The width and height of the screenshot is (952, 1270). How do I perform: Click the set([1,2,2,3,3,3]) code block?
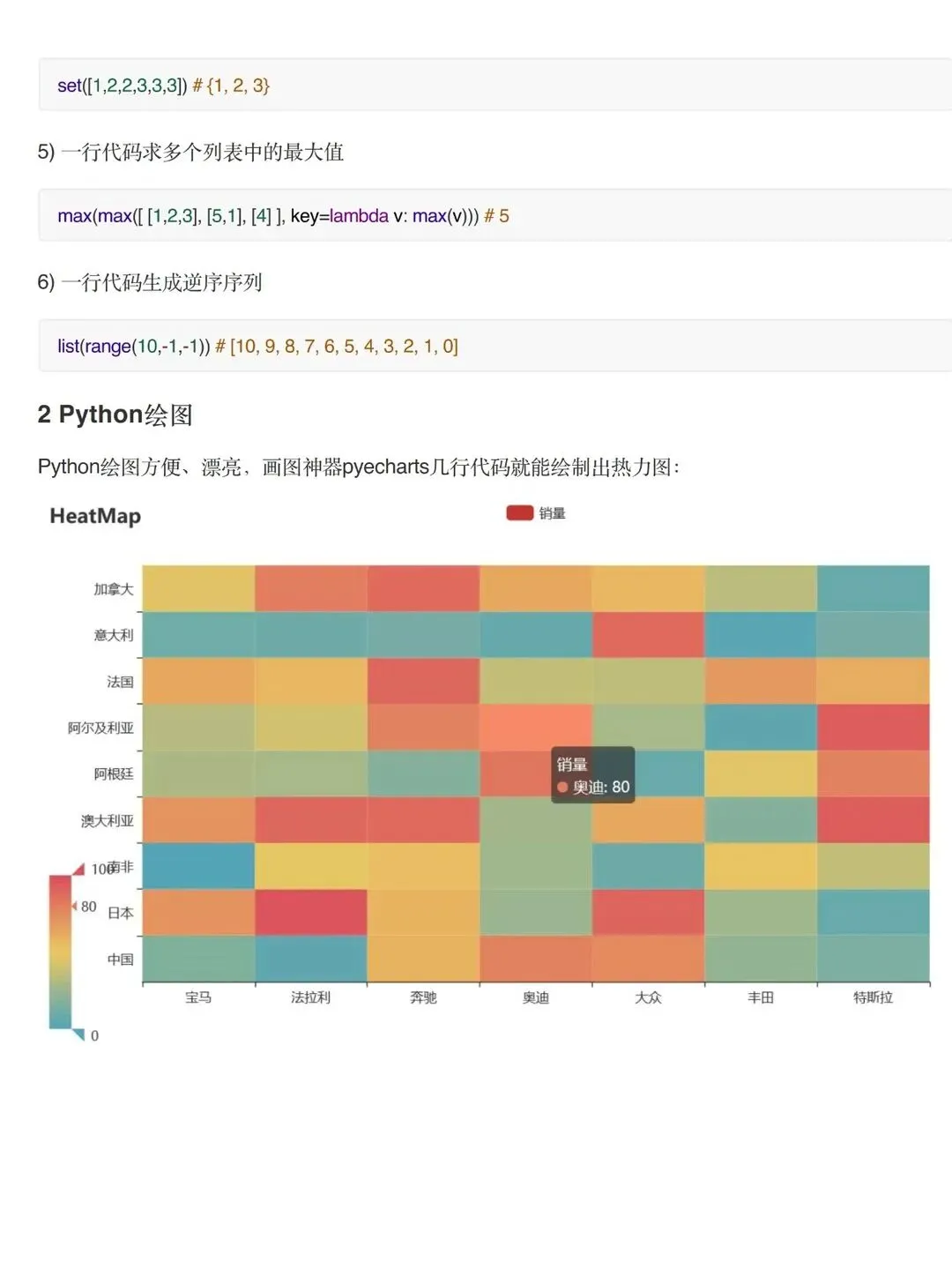point(495,85)
